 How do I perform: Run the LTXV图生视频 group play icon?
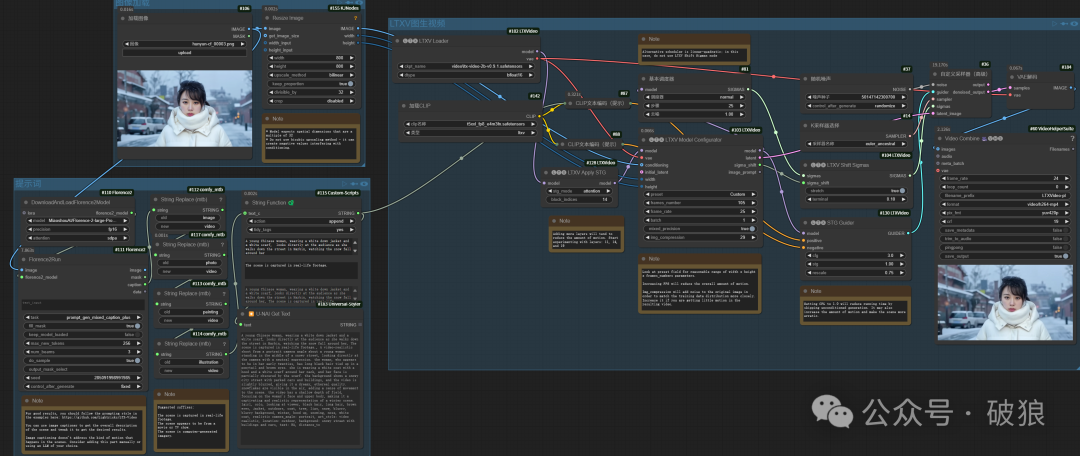(x=1055, y=23)
